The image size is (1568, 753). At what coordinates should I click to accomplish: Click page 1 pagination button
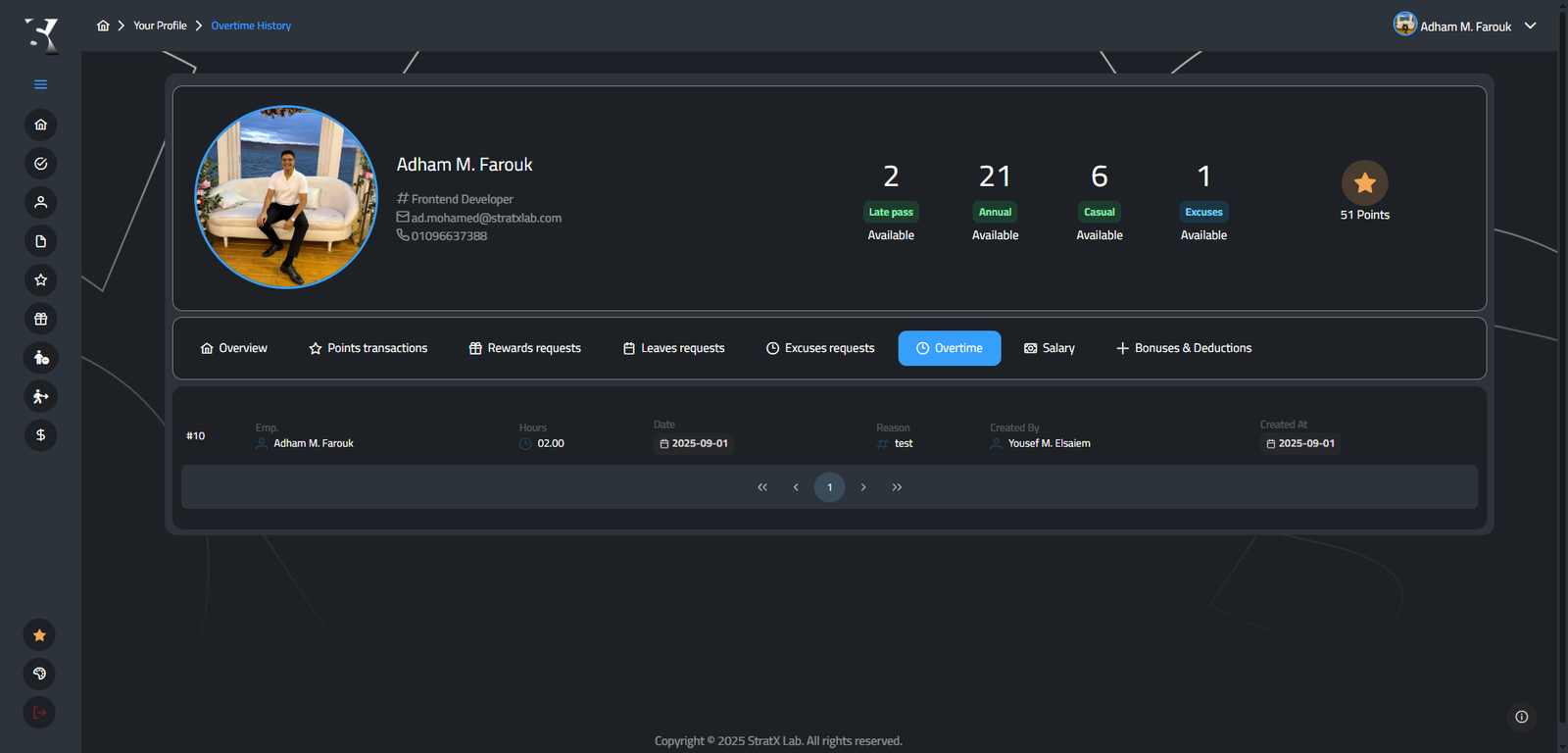pyautogui.click(x=829, y=487)
